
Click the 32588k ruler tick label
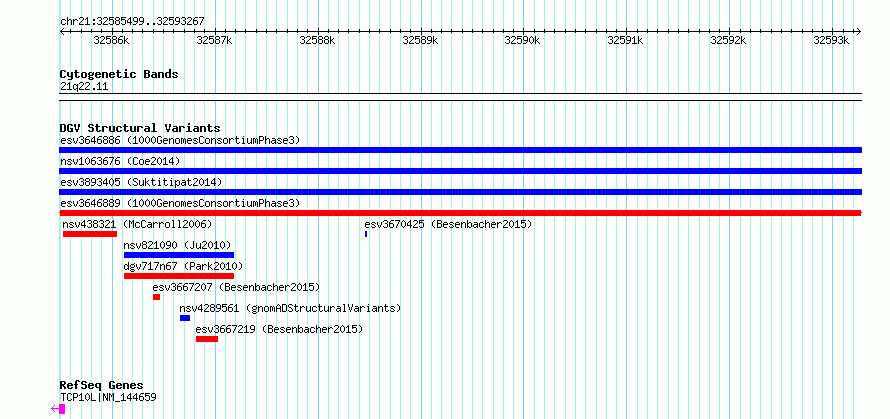(x=317, y=40)
